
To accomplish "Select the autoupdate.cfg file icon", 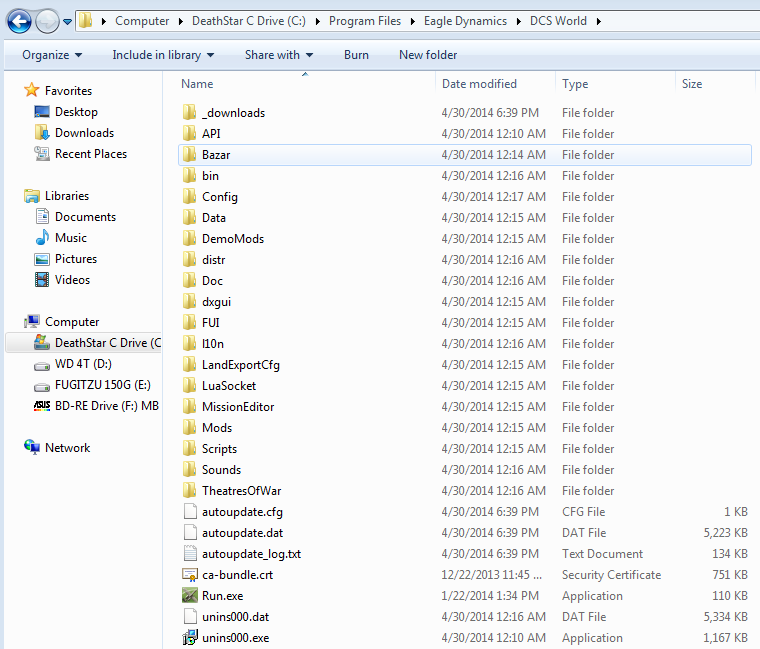I will (x=190, y=511).
